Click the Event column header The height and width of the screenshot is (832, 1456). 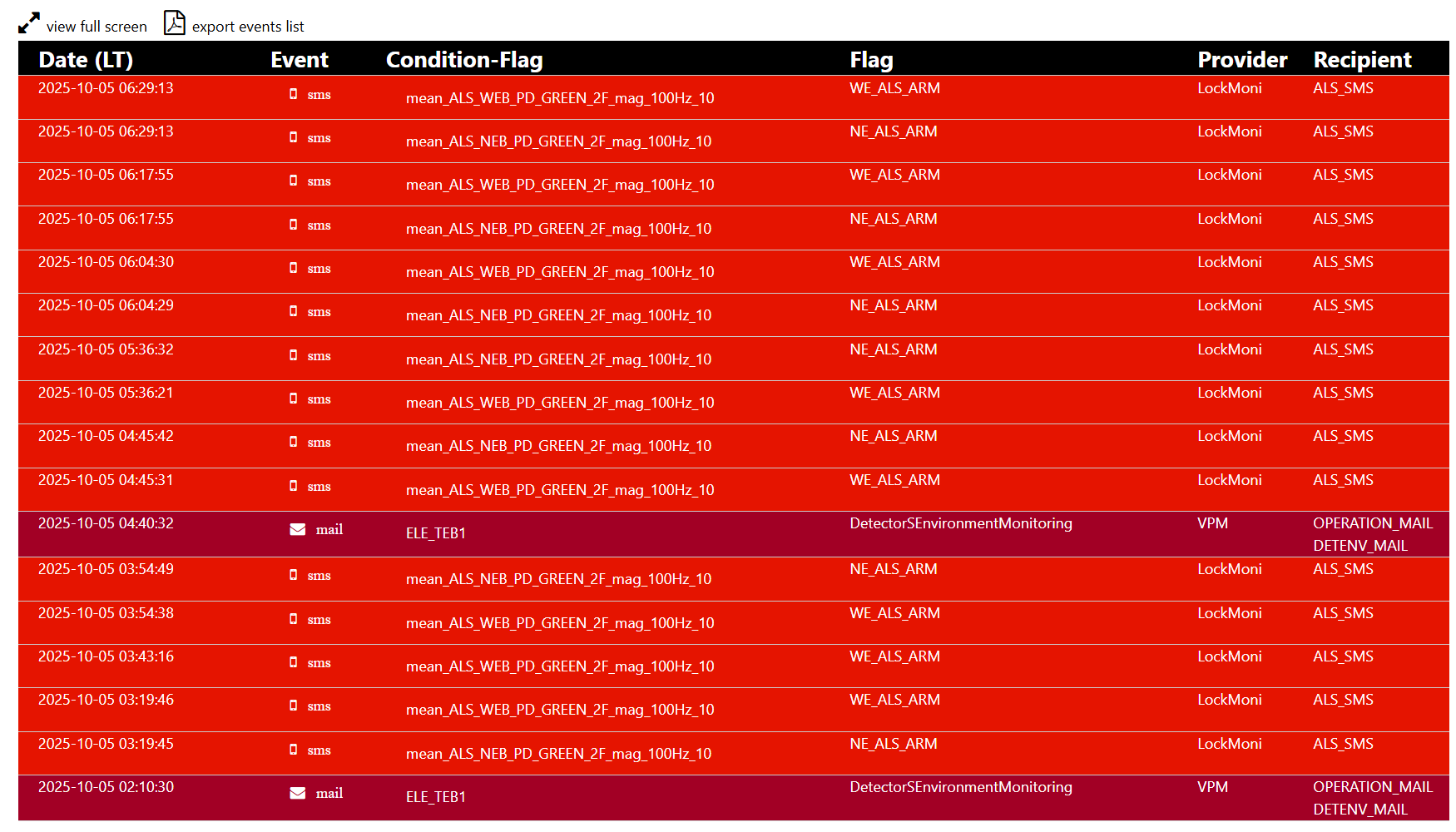pyautogui.click(x=300, y=60)
